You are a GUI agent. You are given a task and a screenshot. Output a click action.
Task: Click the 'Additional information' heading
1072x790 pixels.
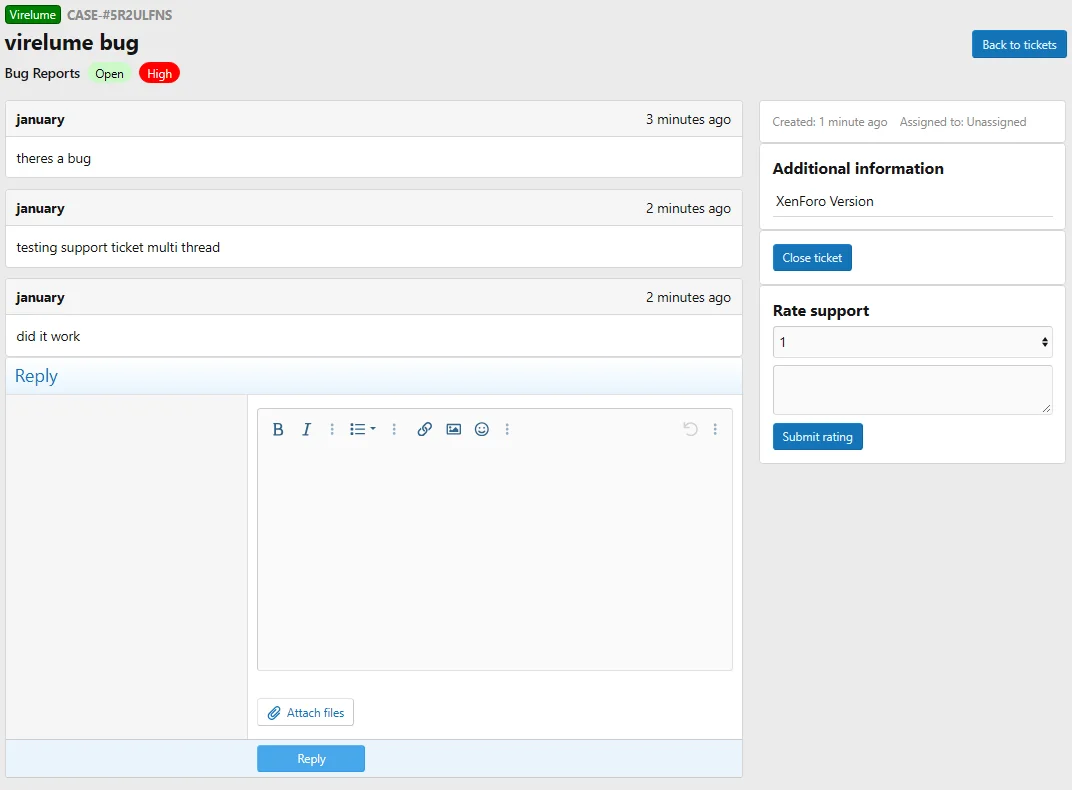point(858,169)
